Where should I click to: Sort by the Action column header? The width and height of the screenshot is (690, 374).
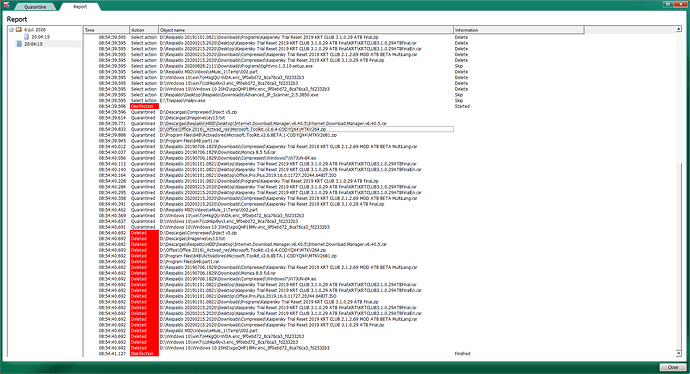[144, 30]
